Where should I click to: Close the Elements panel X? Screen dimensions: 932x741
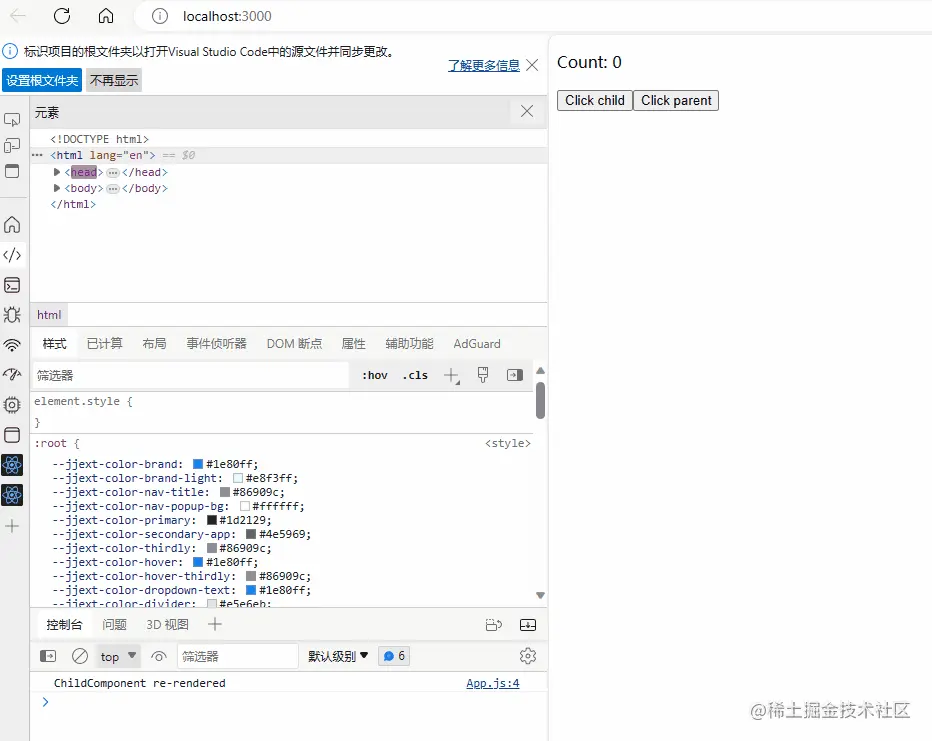(x=527, y=111)
